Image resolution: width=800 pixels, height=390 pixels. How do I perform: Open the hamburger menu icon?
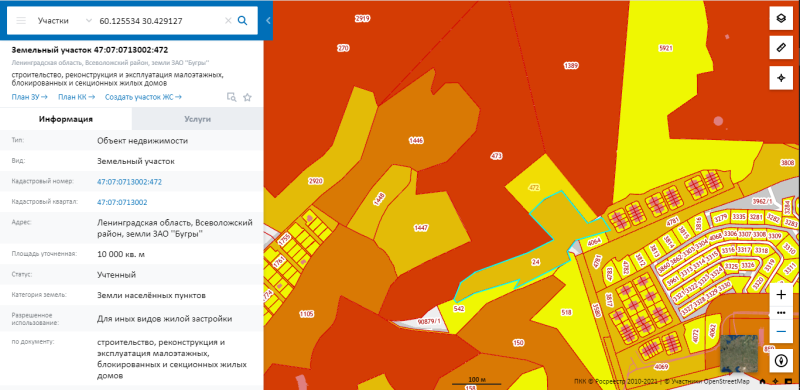[x=21, y=20]
